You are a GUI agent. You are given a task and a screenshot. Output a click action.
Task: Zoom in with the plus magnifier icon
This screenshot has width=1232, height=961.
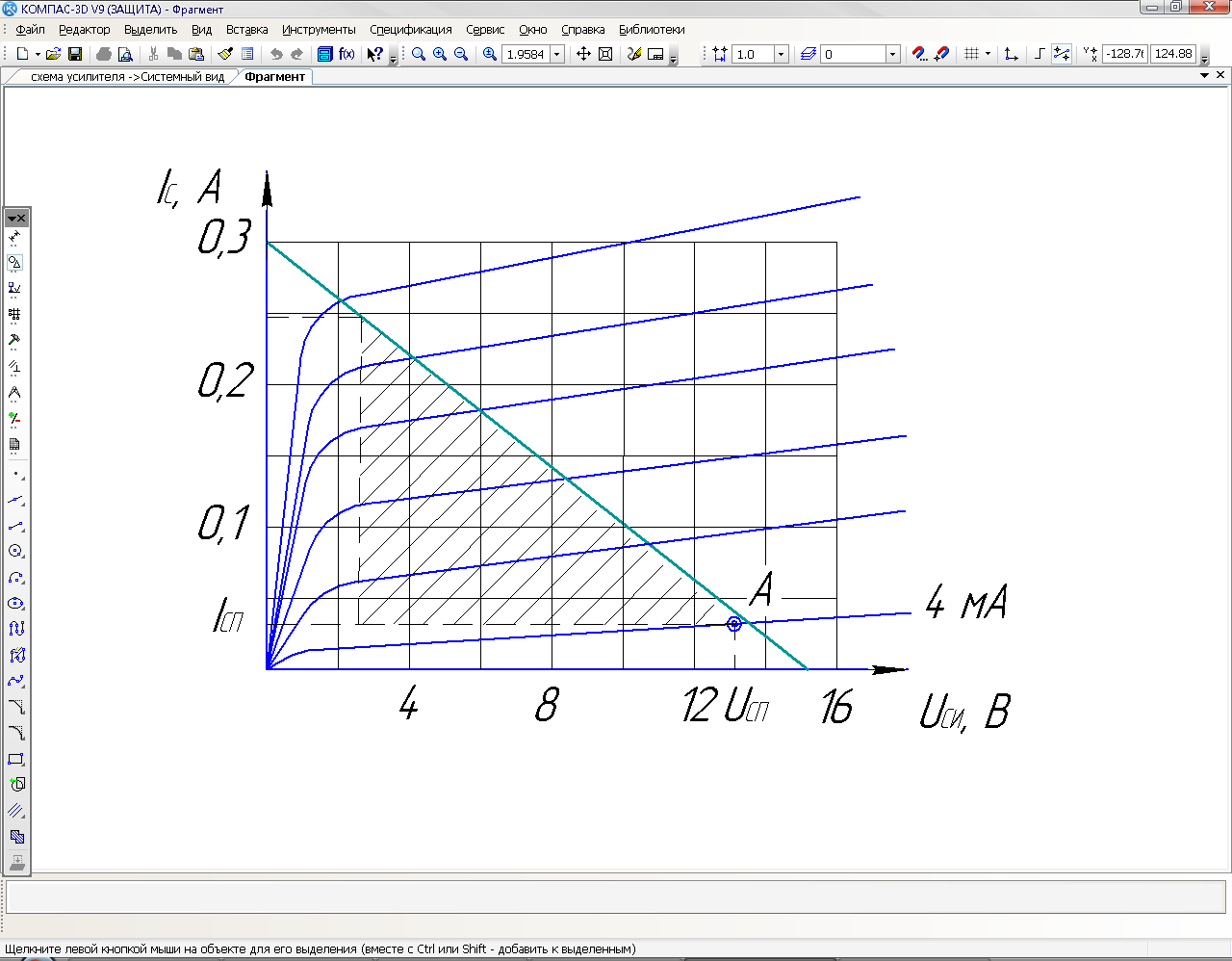pyautogui.click(x=440, y=54)
